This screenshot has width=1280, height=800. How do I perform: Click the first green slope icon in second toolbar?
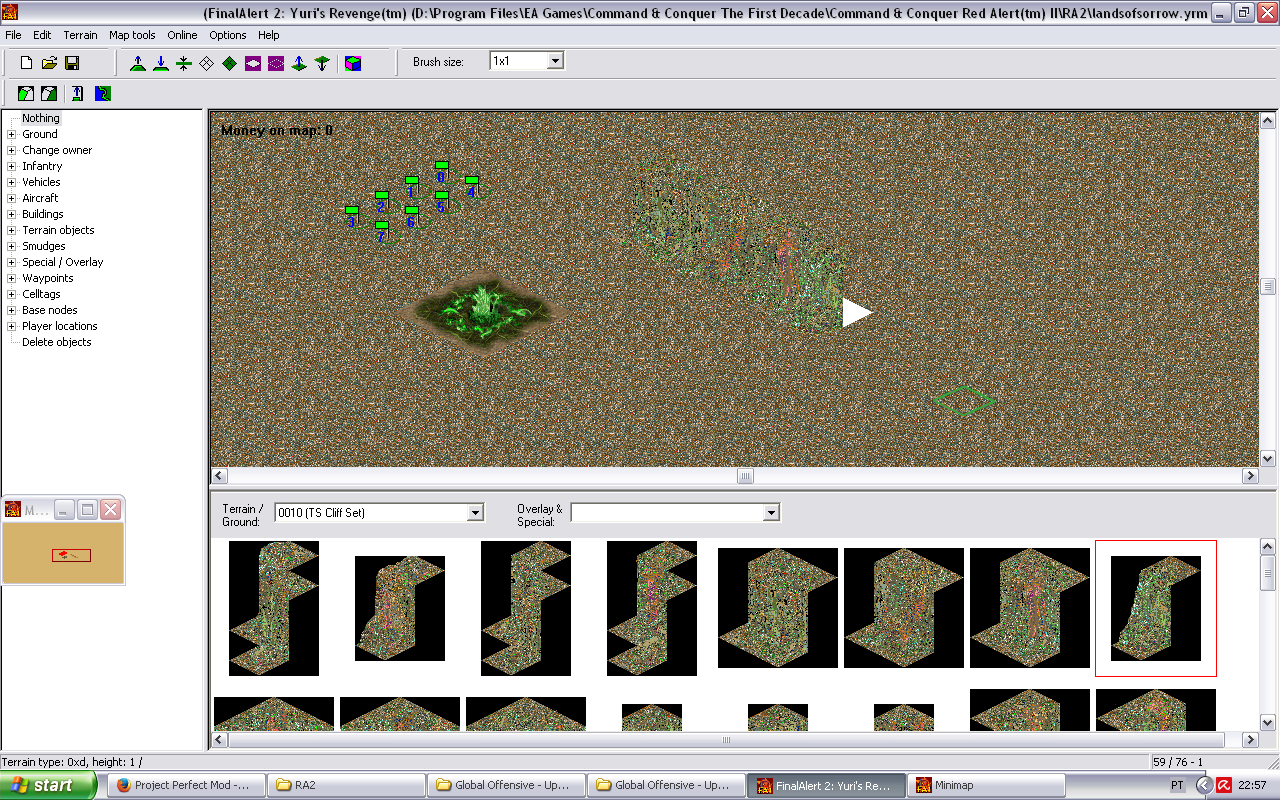[26, 94]
